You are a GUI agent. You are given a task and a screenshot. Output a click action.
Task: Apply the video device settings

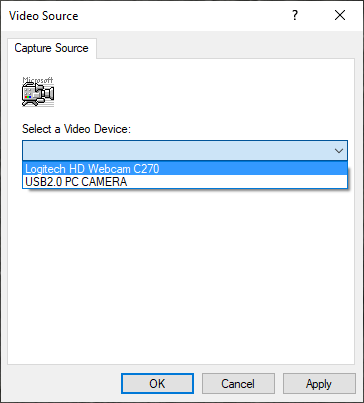pos(319,384)
